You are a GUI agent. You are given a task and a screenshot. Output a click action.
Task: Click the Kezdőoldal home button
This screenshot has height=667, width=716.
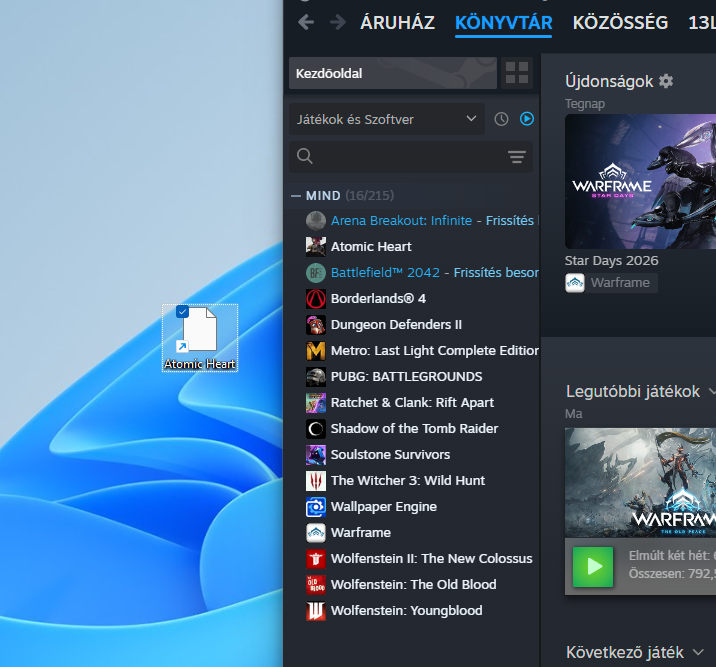point(392,73)
